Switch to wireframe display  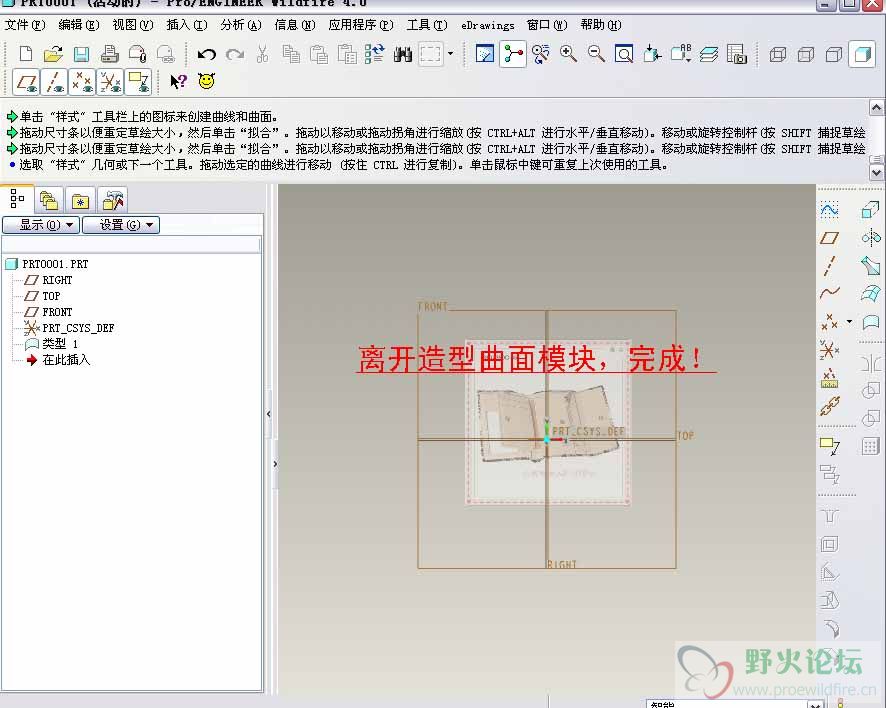pos(778,55)
